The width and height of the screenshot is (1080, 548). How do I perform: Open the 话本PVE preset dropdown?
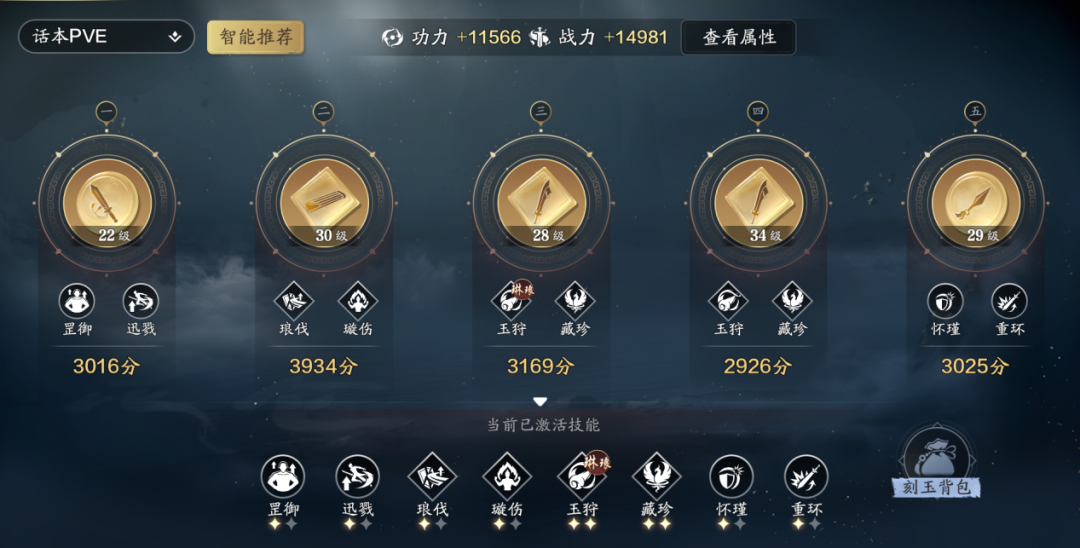106,36
